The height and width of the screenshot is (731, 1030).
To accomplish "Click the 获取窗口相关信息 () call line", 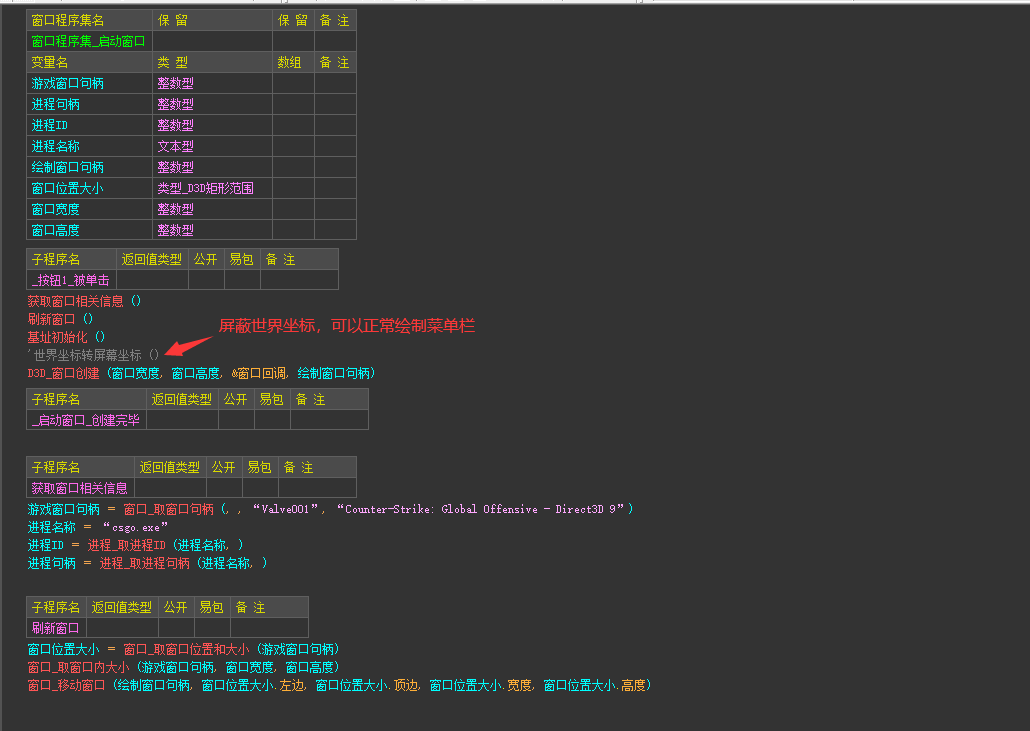I will [84, 301].
